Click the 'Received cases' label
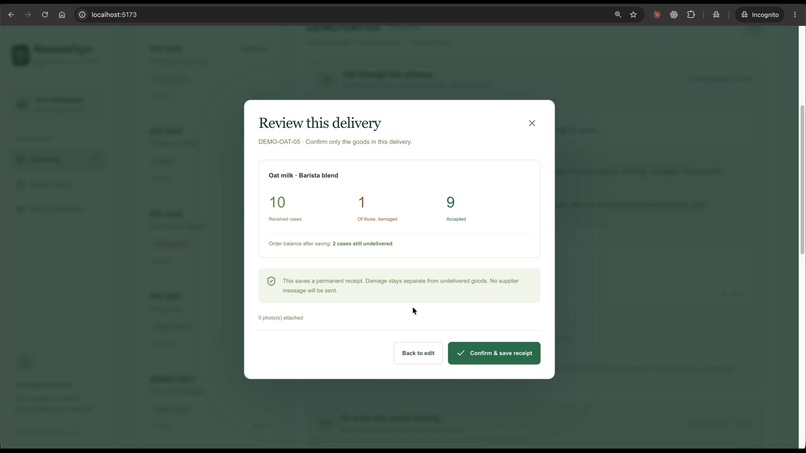The height and width of the screenshot is (453, 806). click(x=285, y=219)
